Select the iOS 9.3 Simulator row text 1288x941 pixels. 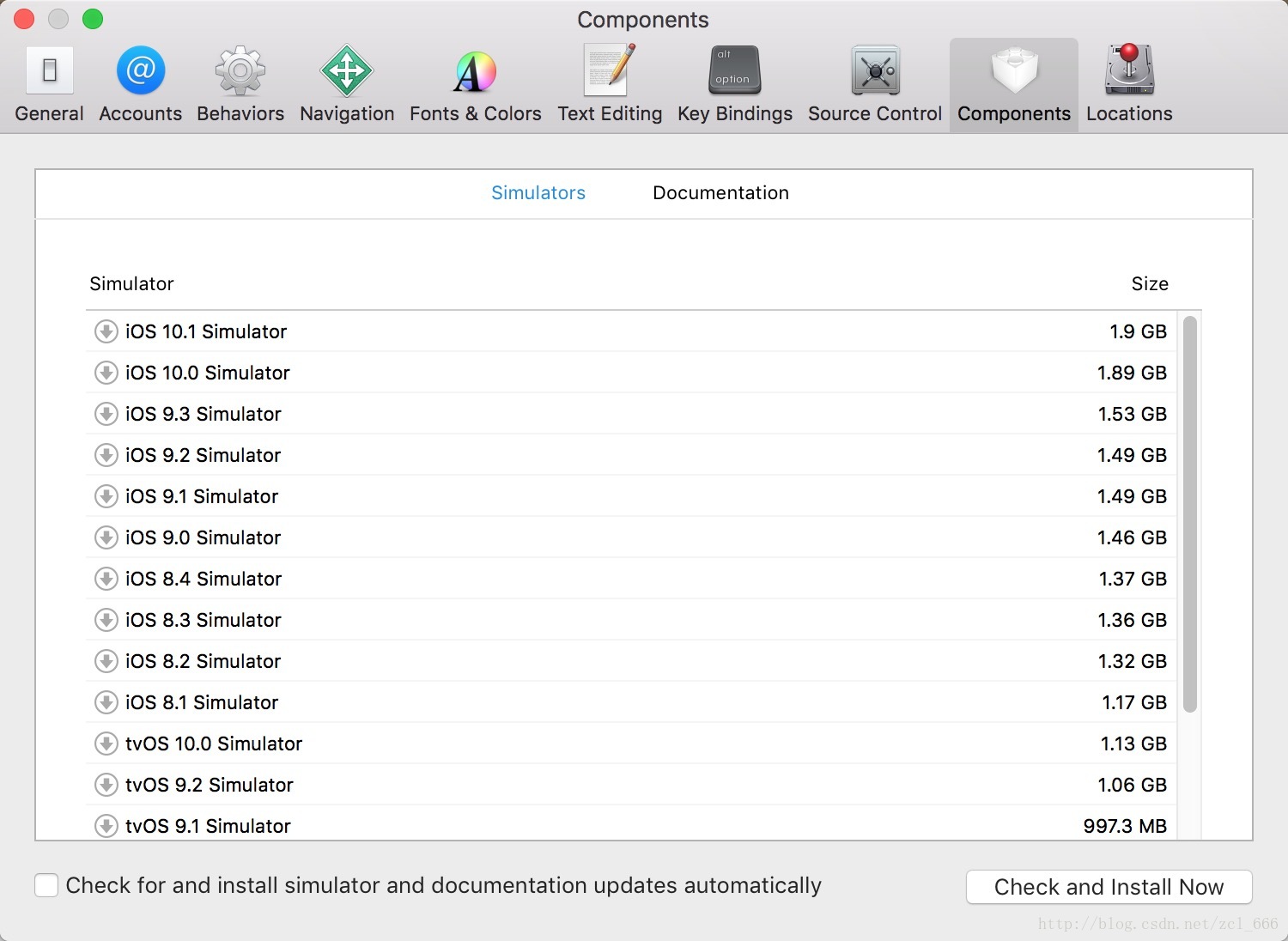click(204, 414)
